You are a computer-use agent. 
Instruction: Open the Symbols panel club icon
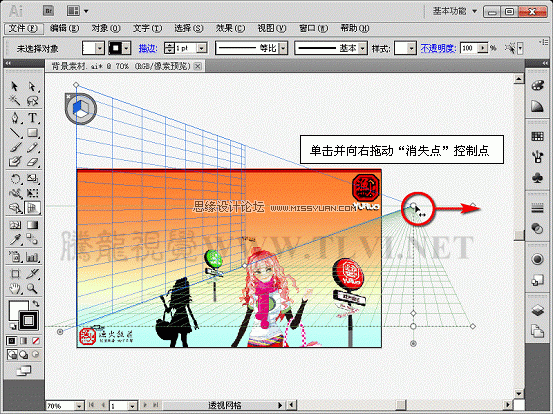pos(537,178)
